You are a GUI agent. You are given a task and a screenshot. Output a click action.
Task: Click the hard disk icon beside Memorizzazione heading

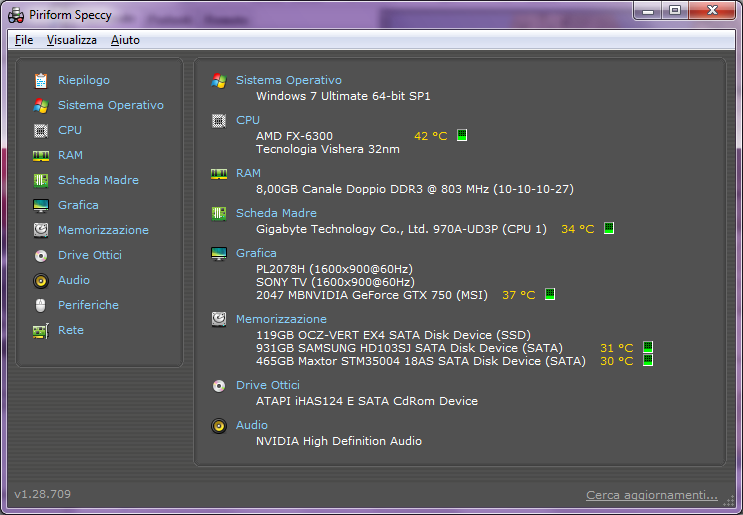[219, 319]
